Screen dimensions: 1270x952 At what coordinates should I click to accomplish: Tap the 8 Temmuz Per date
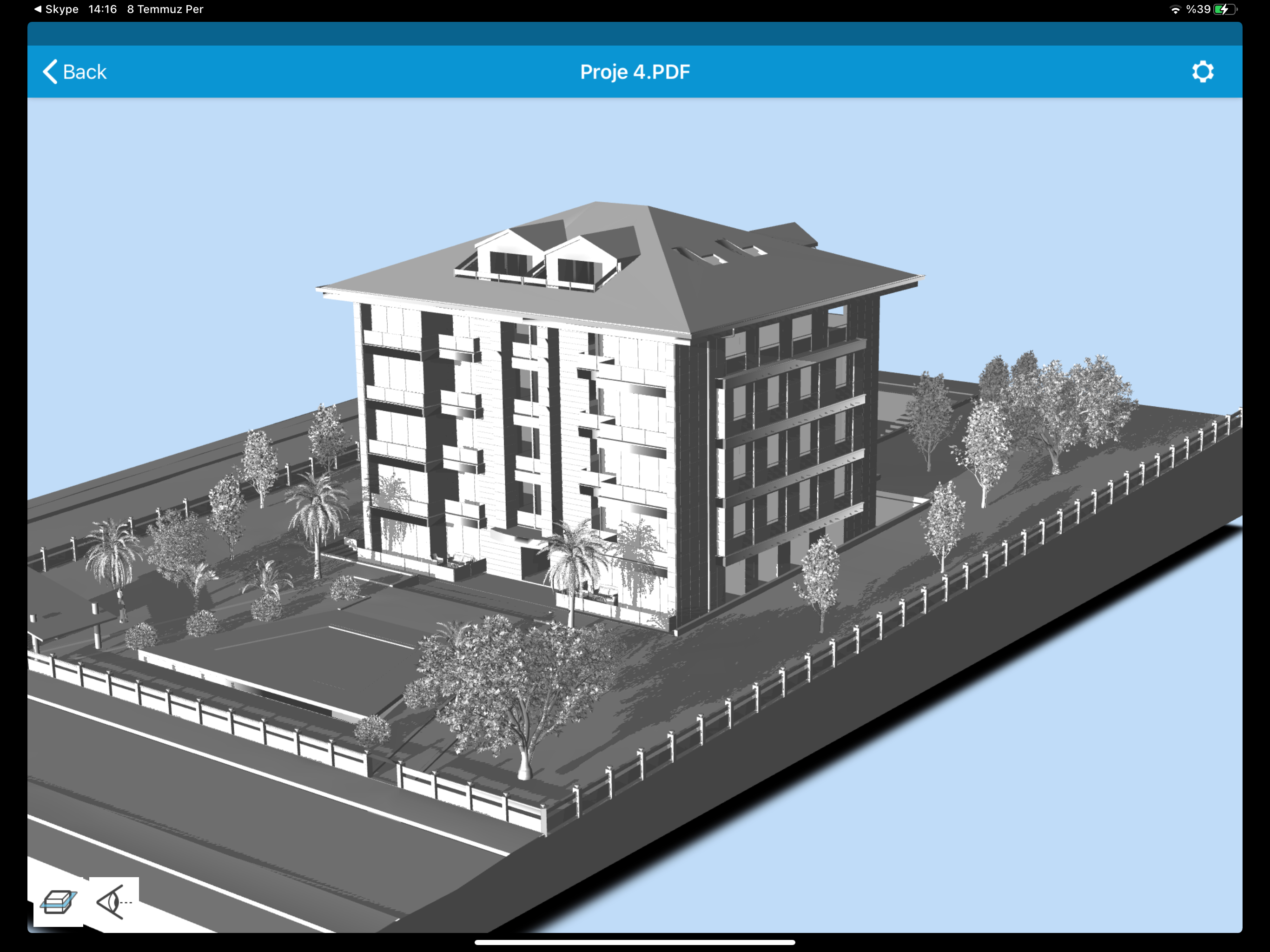point(165,9)
